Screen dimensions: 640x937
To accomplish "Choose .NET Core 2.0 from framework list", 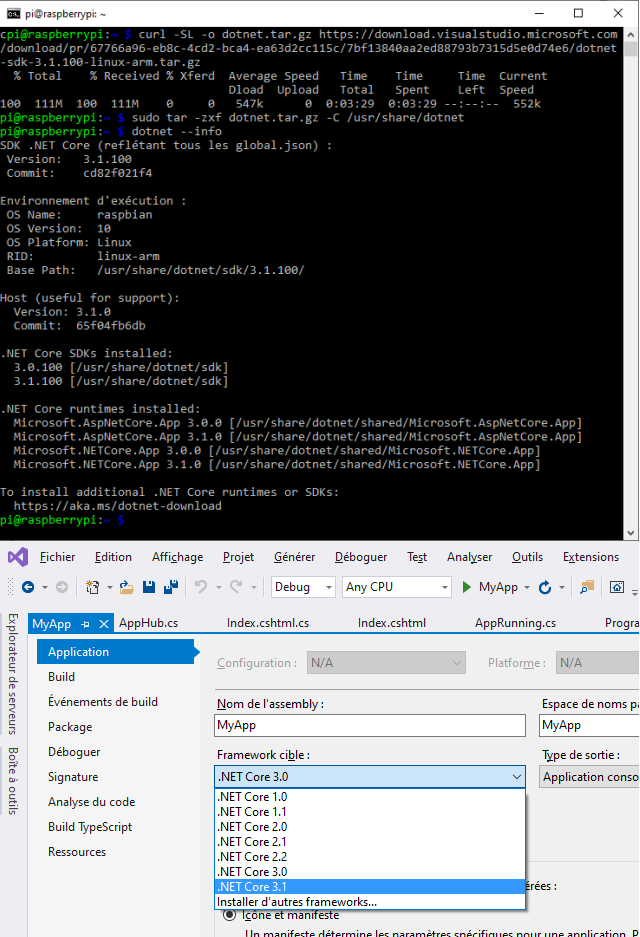I will point(370,827).
